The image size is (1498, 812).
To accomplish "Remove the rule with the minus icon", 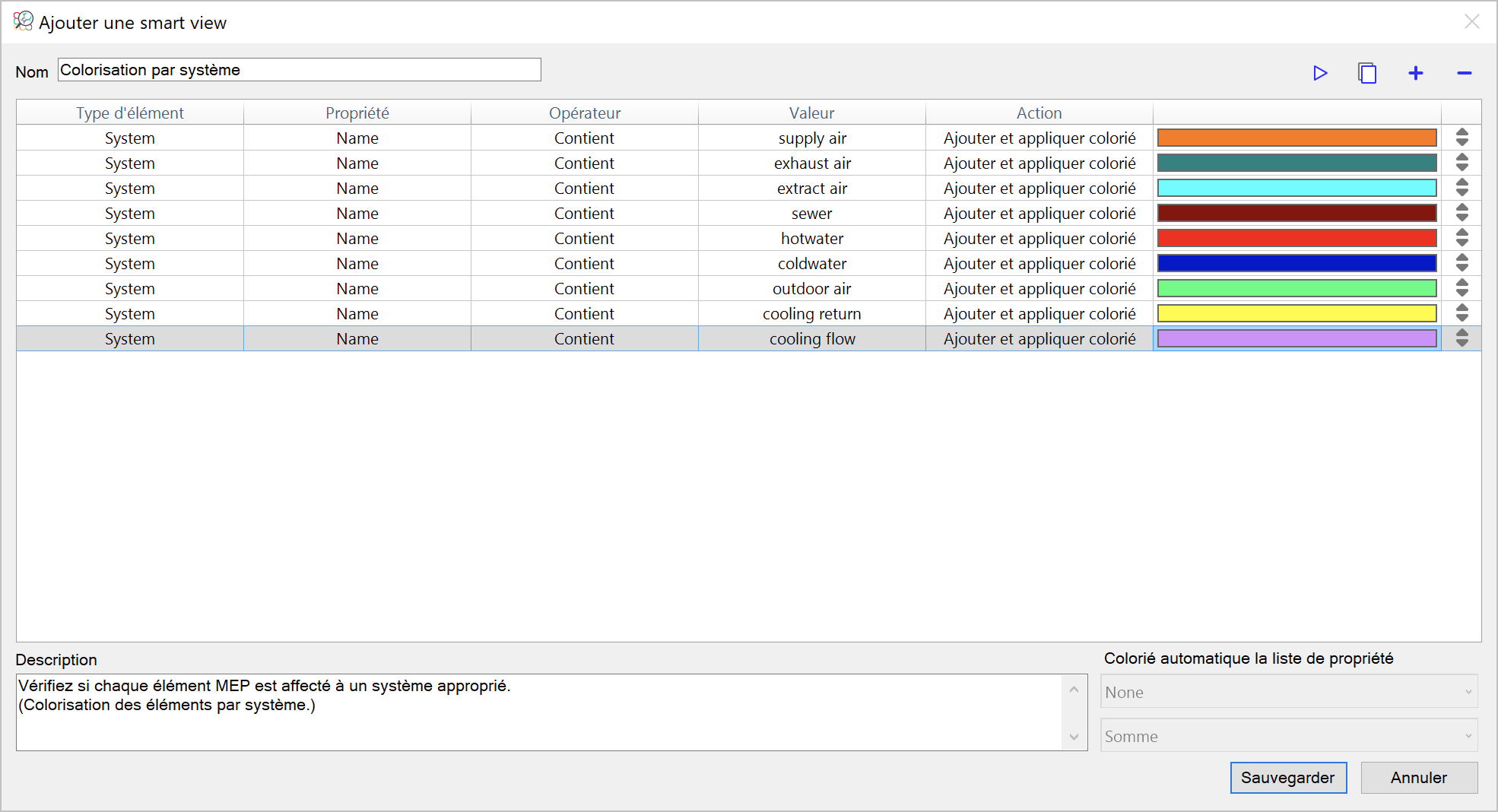I will pyautogui.click(x=1464, y=73).
